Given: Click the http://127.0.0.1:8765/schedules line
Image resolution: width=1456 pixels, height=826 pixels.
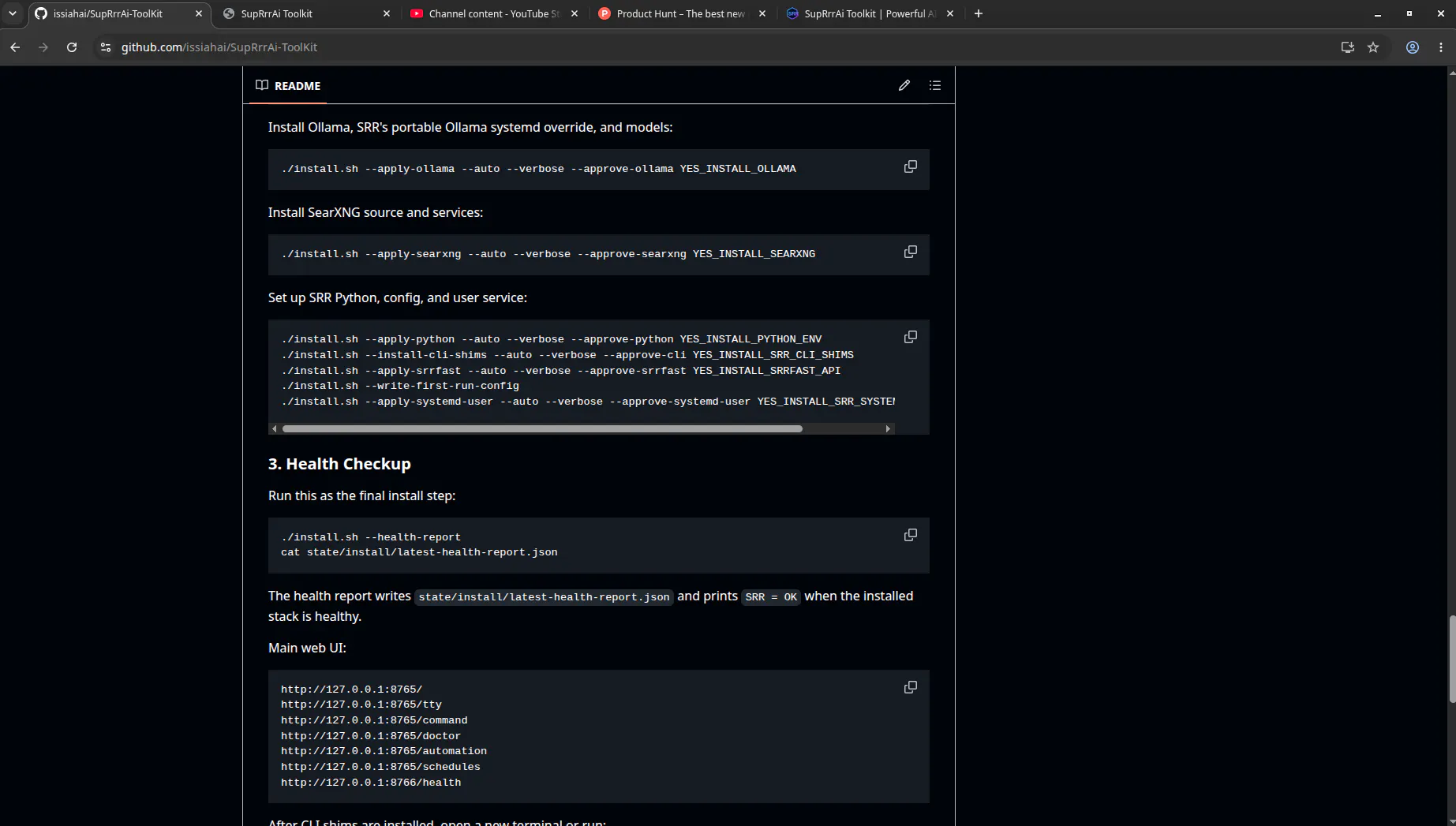Looking at the screenshot, I should click(x=380, y=767).
